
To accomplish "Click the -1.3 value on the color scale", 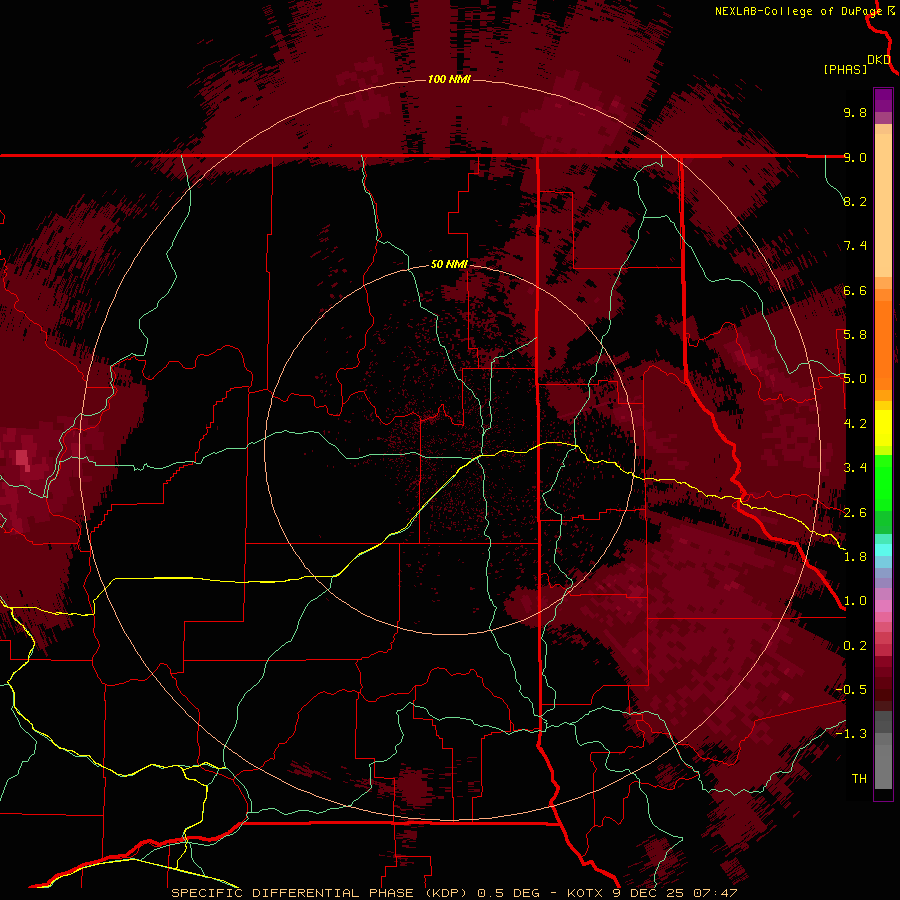I will tap(851, 734).
